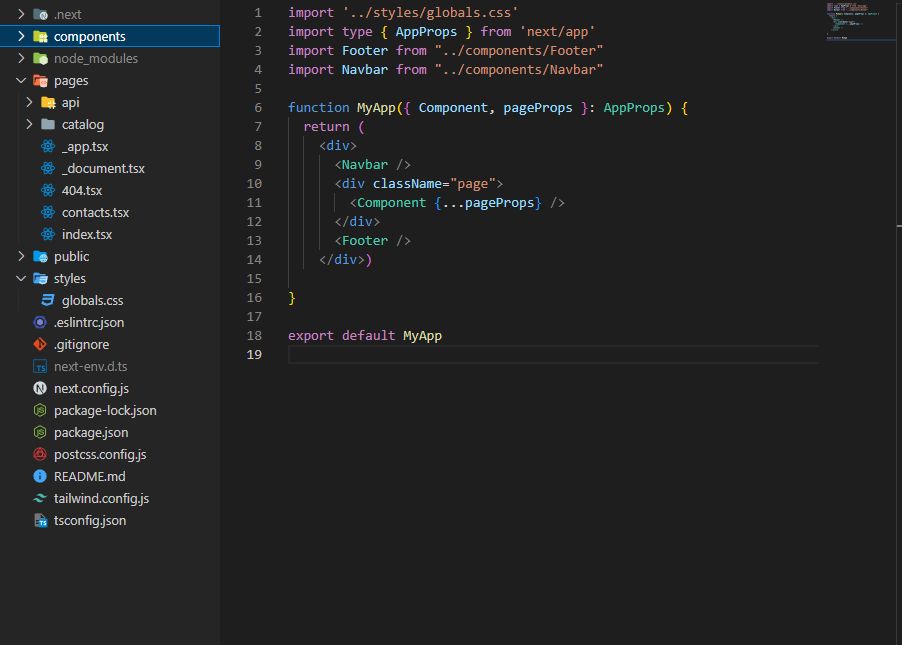Image resolution: width=902 pixels, height=645 pixels.
Task: Click the ESLint icon beside .eslintrc.json
Action: (x=40, y=322)
